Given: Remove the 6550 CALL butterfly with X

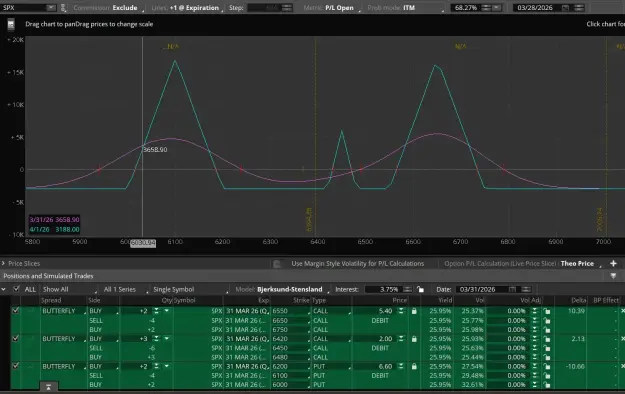Looking at the screenshot, I should (x=623, y=311).
